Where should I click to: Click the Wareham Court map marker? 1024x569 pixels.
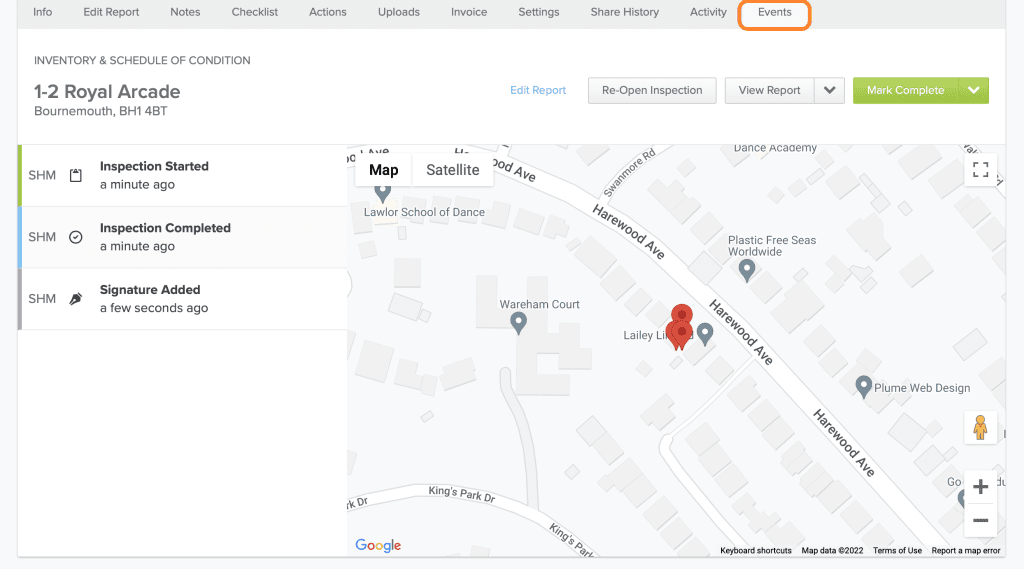pyautogui.click(x=519, y=323)
